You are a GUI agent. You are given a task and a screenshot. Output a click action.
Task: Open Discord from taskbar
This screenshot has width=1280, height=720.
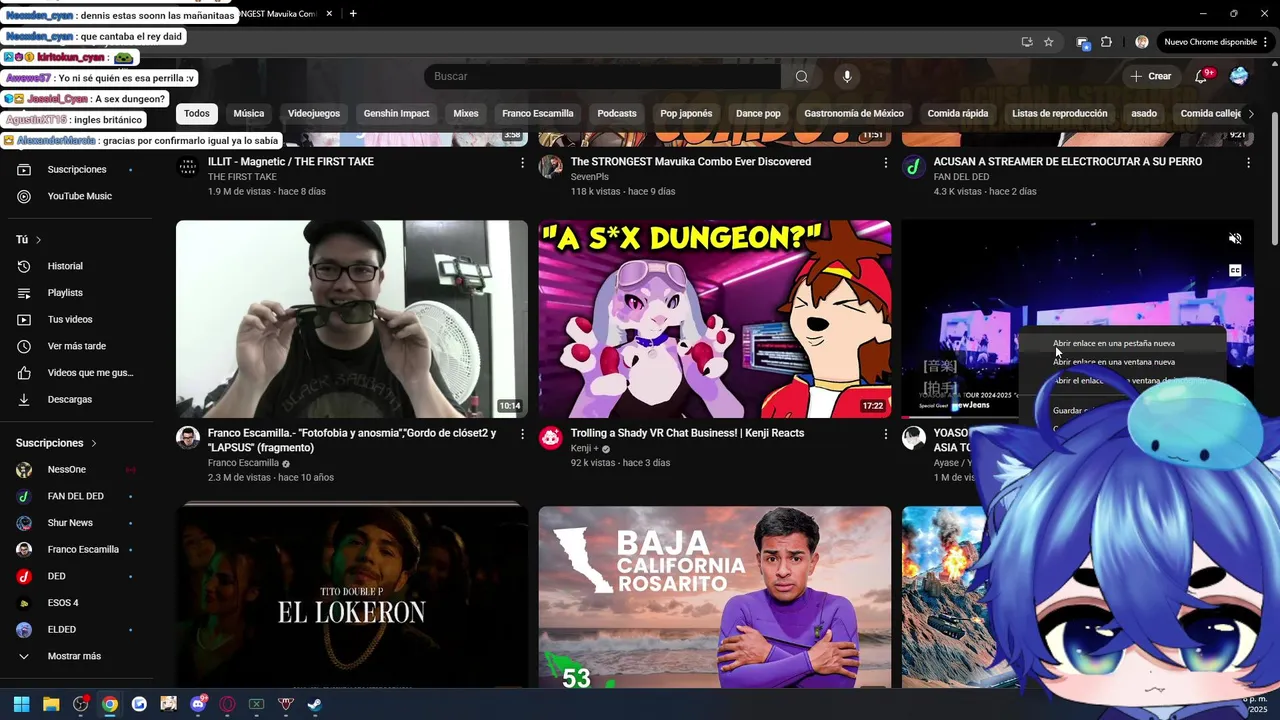click(198, 704)
